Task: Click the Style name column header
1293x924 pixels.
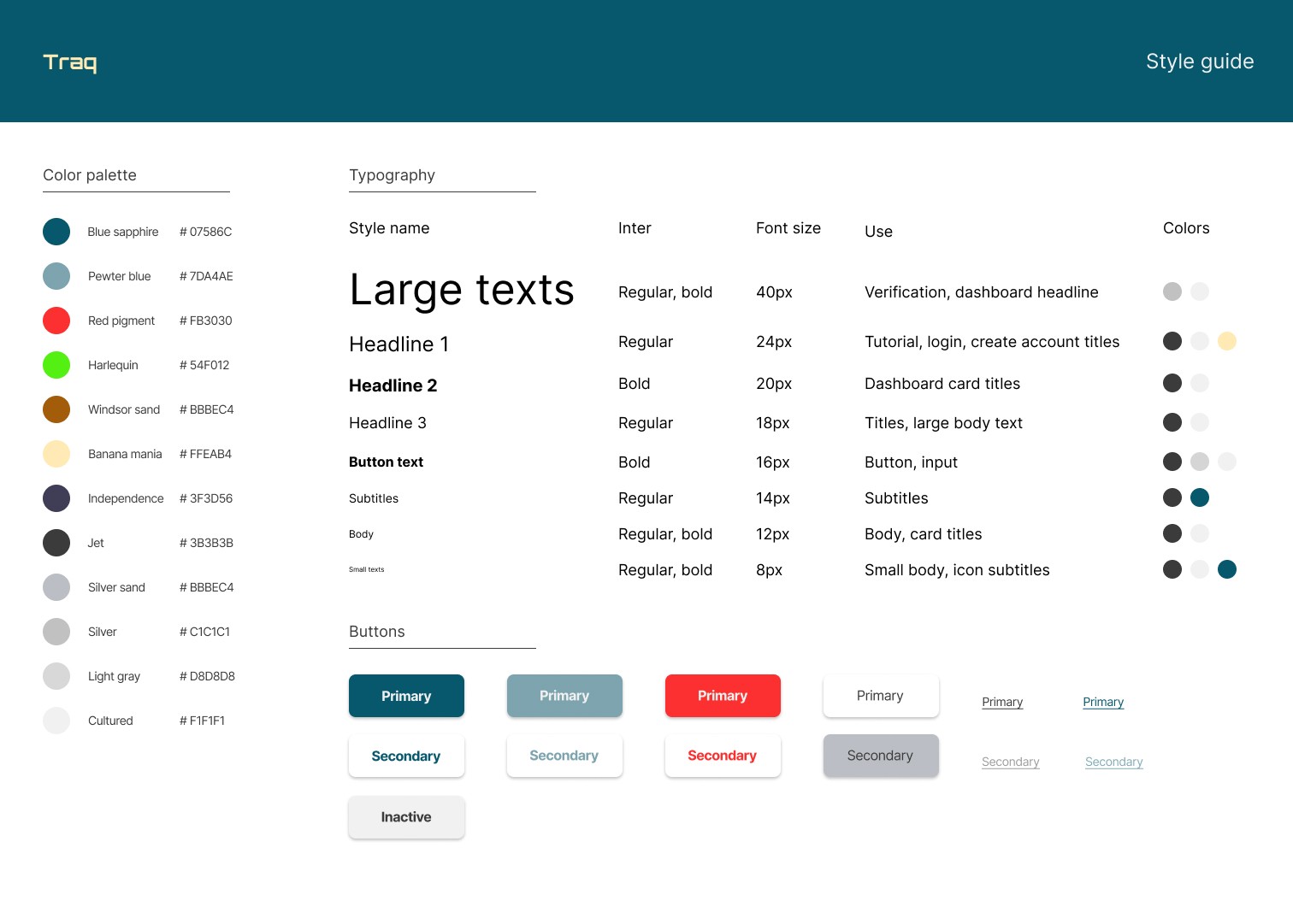Action: [389, 228]
